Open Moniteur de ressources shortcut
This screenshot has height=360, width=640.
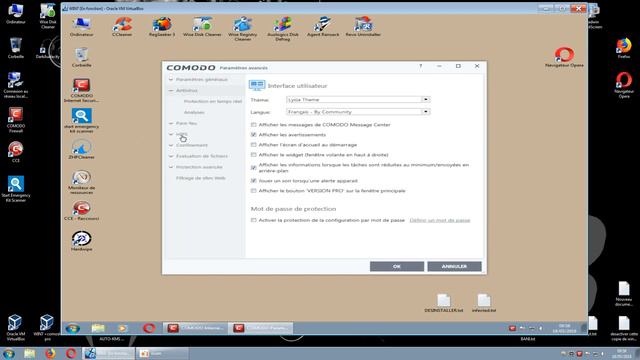[82, 182]
